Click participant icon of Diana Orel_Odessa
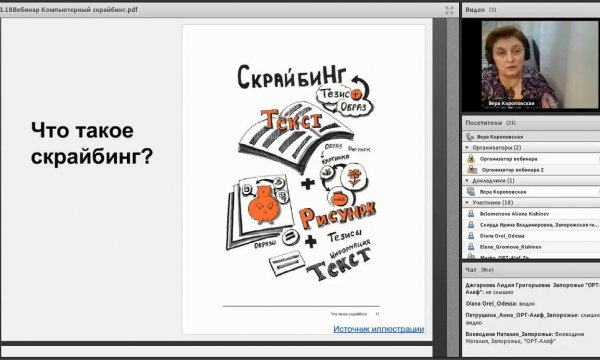600x360 pixels. (471, 236)
